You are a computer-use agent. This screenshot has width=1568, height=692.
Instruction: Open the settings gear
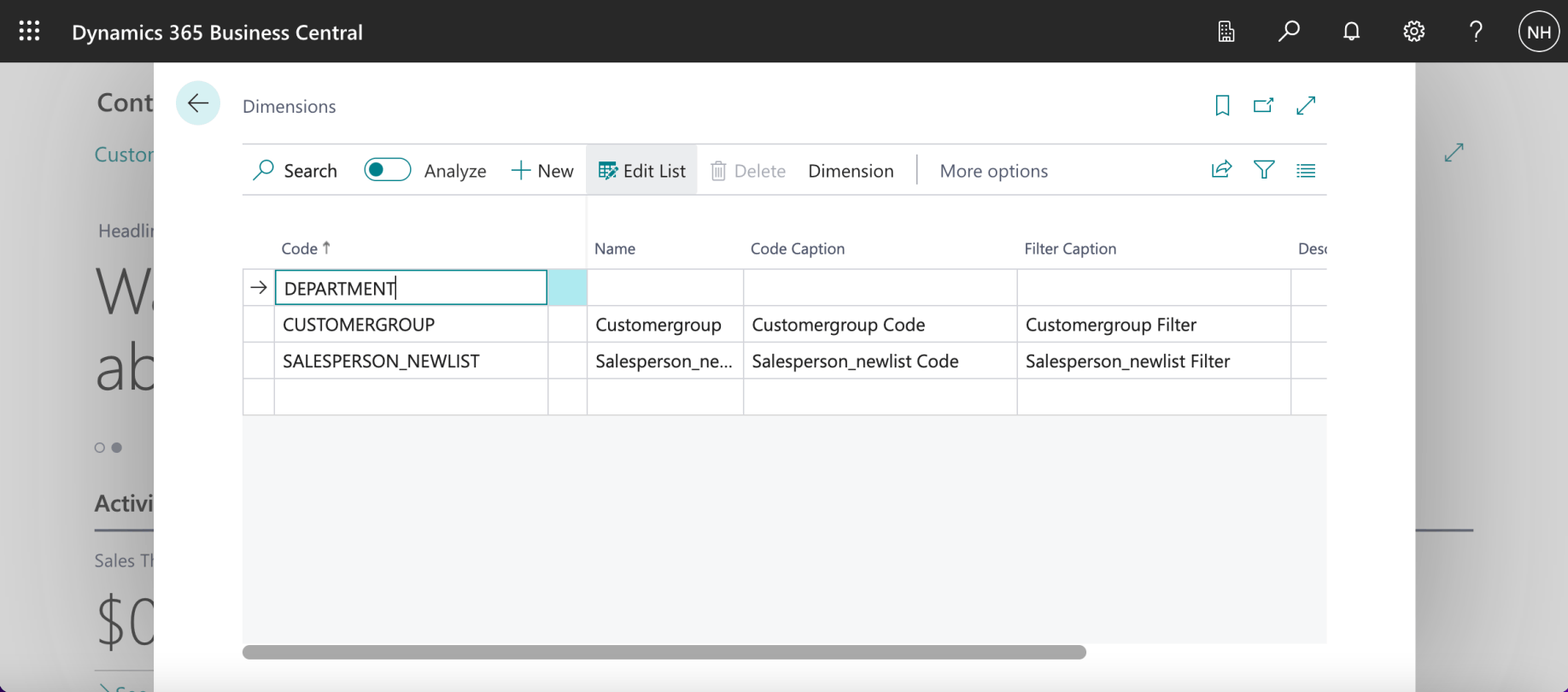(1413, 32)
